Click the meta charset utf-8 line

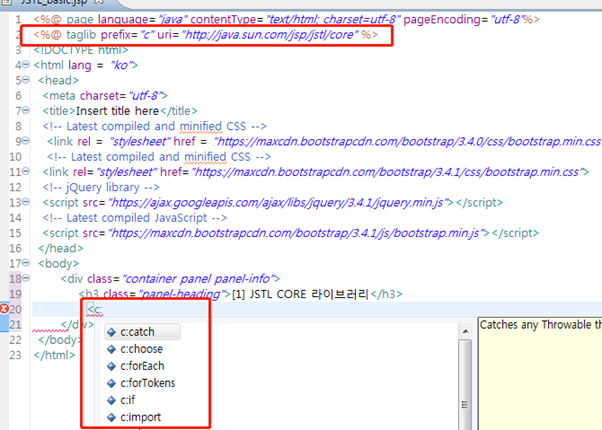pyautogui.click(x=105, y=96)
